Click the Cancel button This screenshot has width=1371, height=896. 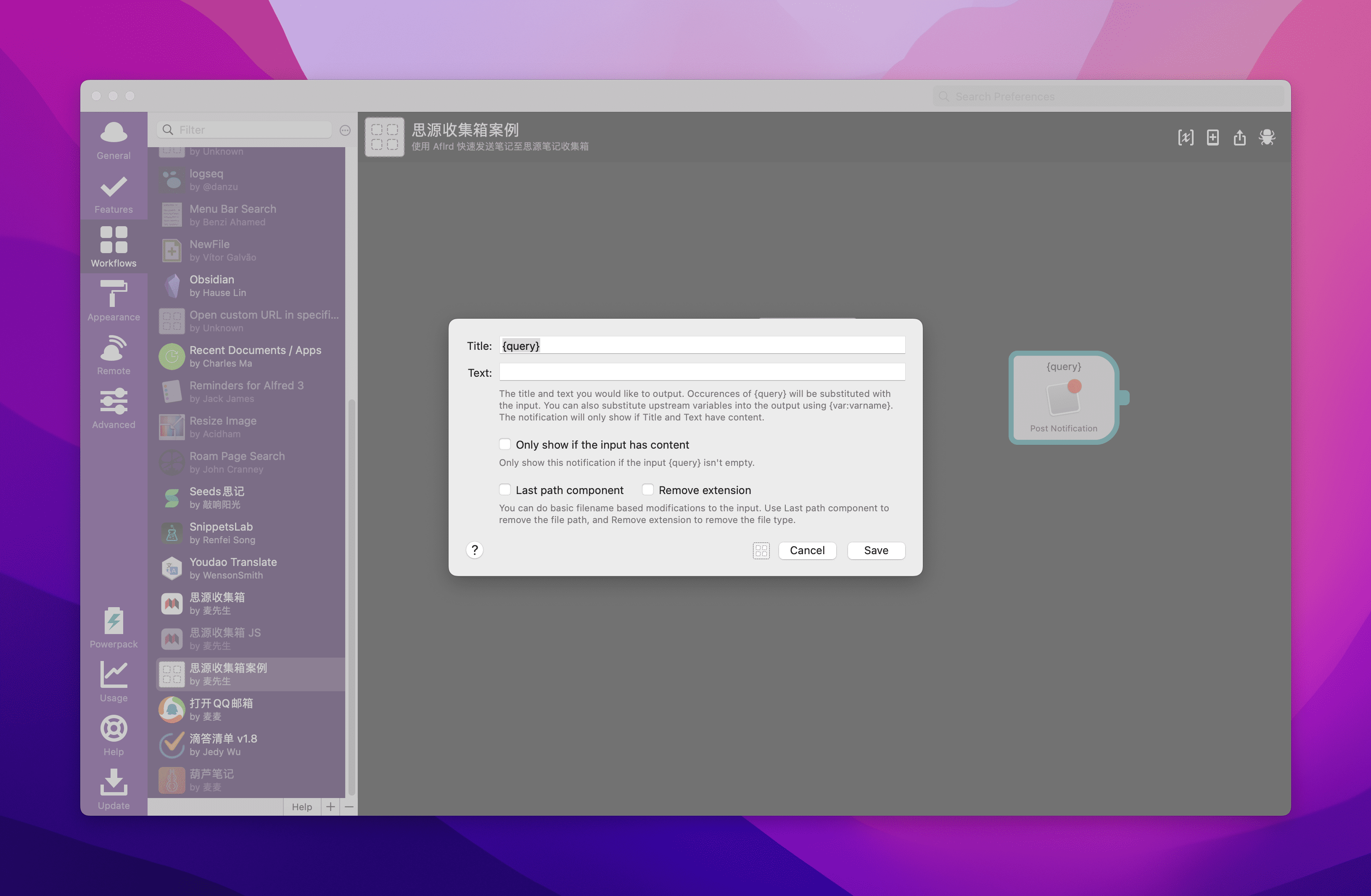(806, 550)
